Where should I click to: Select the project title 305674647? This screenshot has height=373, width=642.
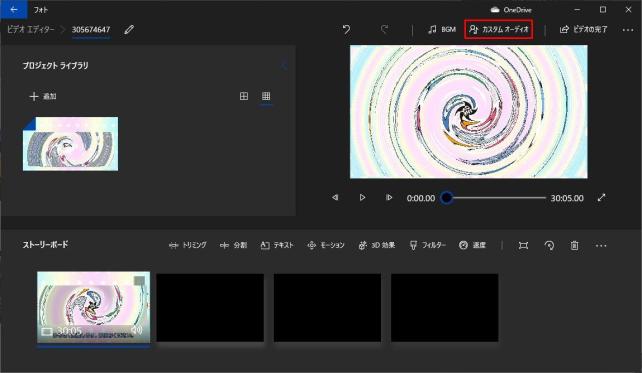tap(91, 29)
